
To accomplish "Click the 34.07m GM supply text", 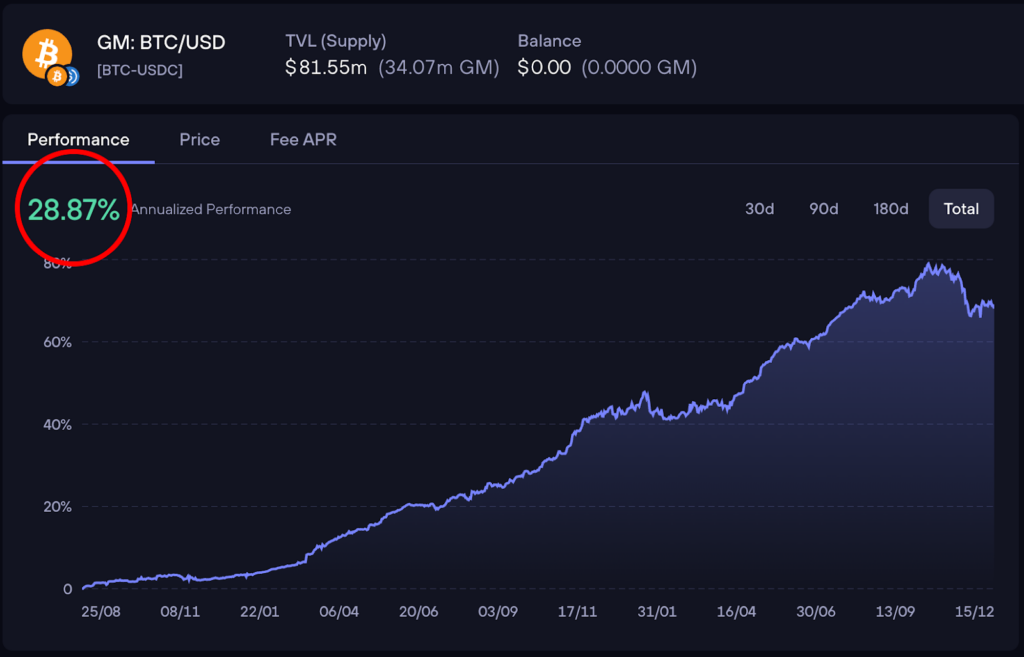I will (439, 68).
